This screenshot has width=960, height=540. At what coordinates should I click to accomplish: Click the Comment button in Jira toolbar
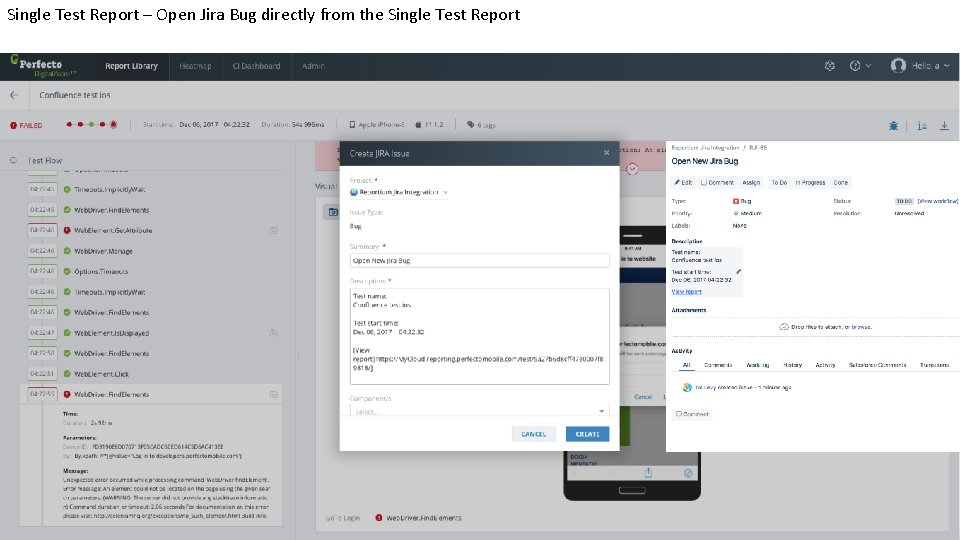pyautogui.click(x=717, y=182)
